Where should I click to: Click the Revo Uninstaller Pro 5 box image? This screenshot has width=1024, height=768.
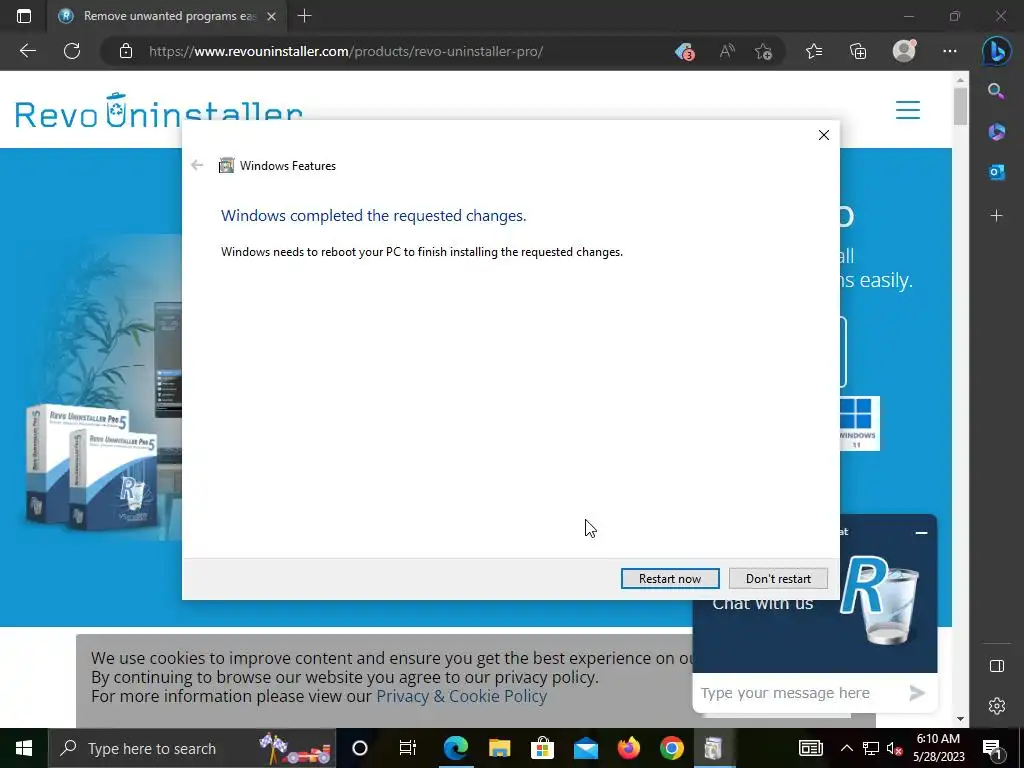point(91,466)
